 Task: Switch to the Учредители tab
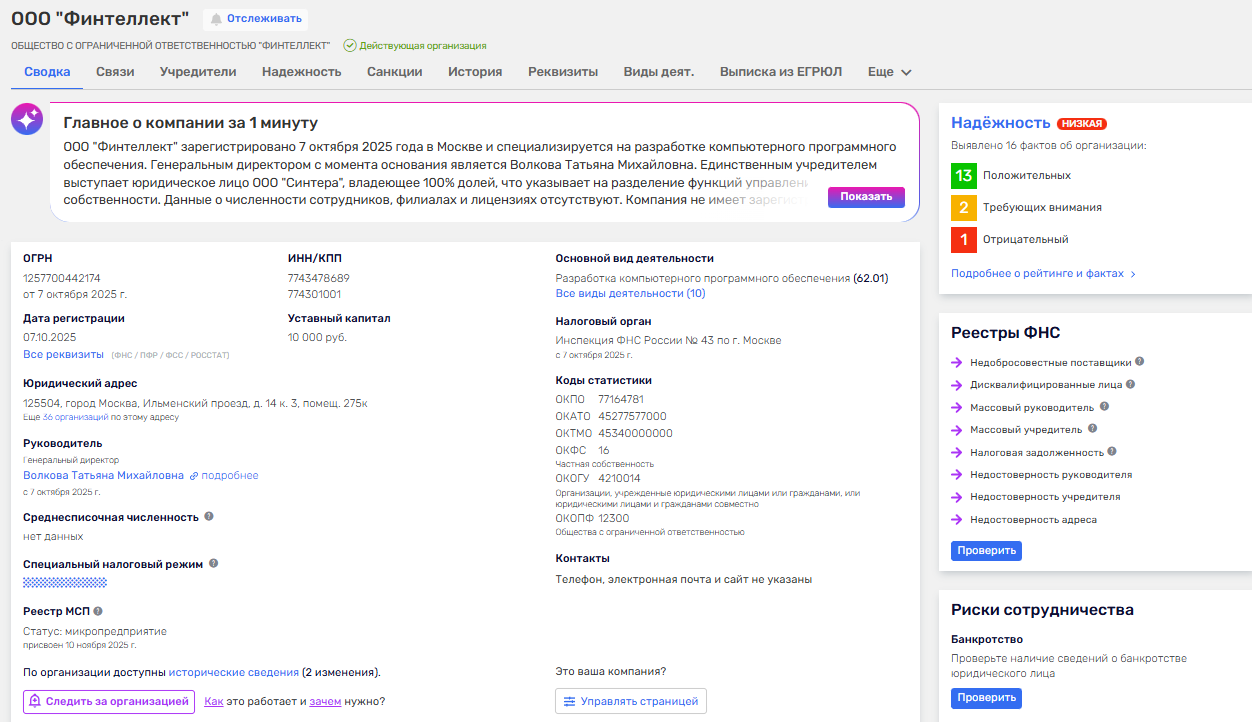point(198,72)
